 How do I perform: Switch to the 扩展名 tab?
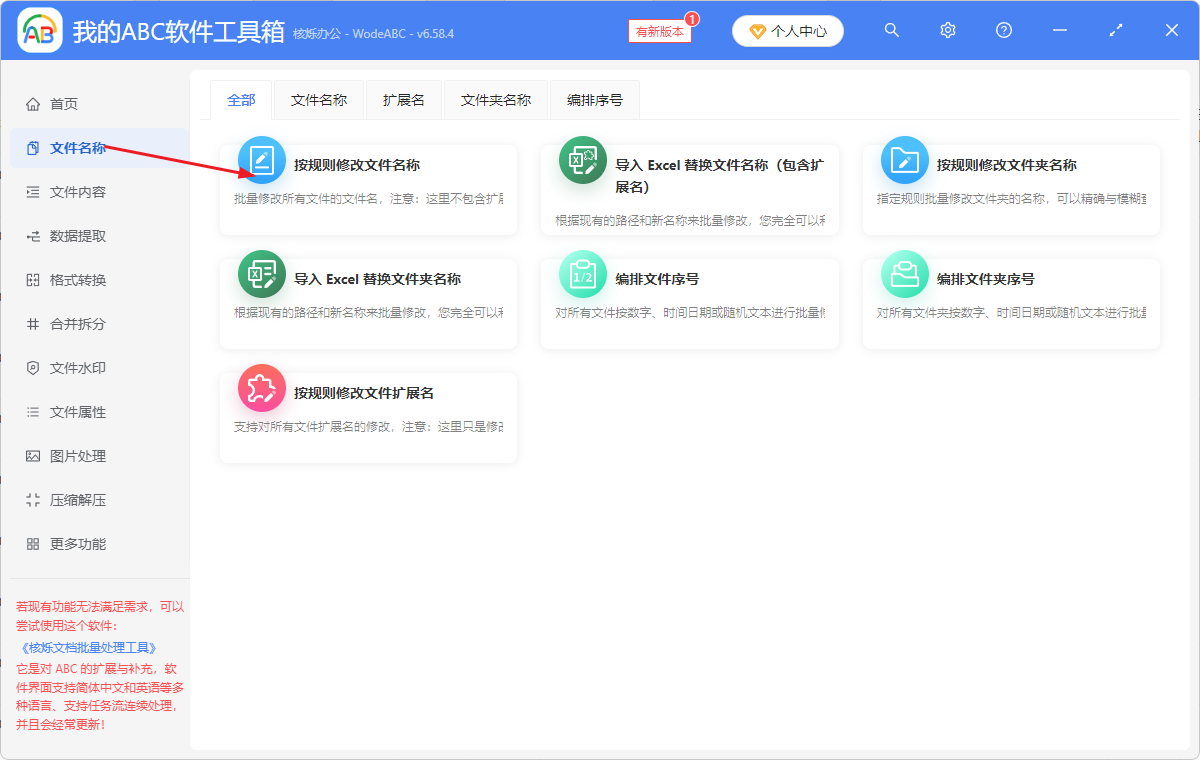(403, 100)
